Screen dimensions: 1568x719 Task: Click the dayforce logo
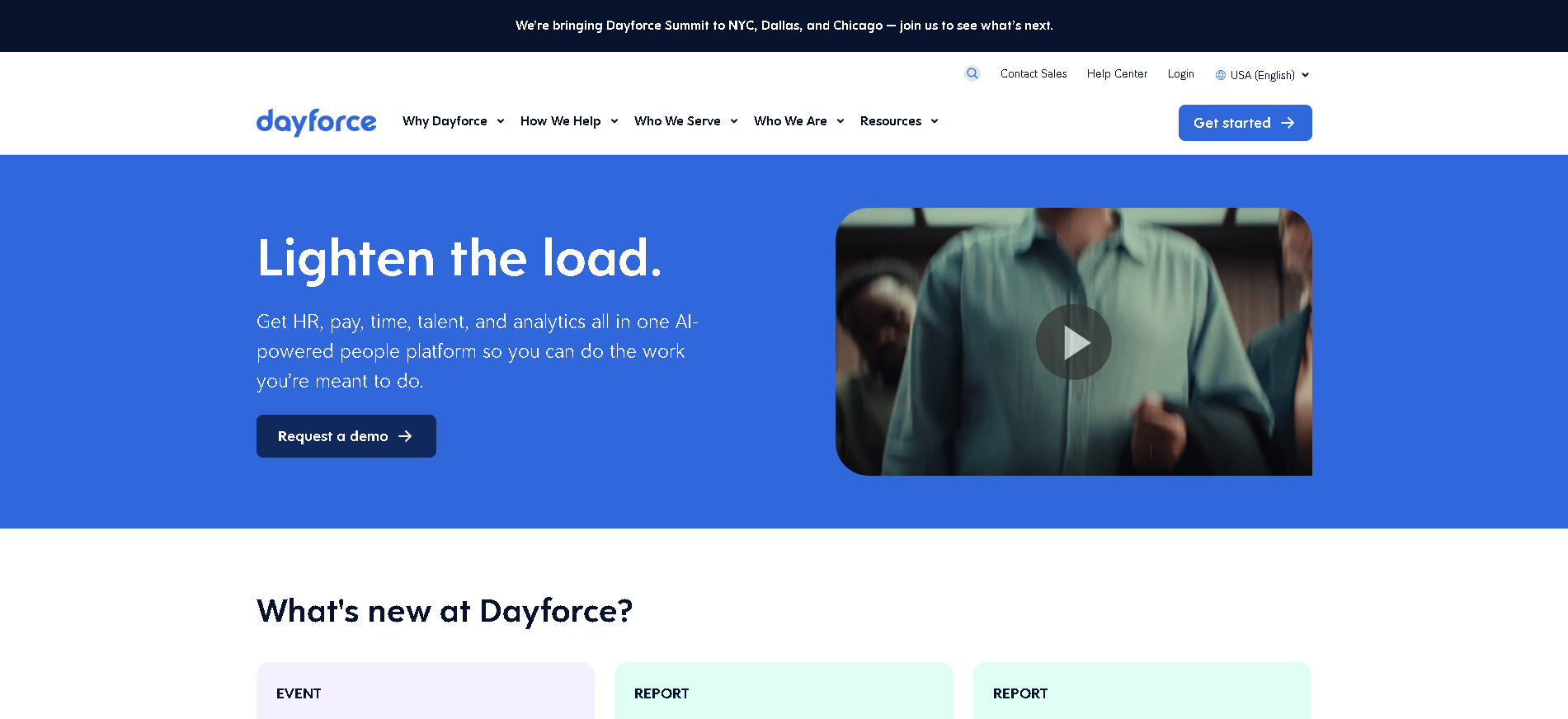click(x=316, y=122)
